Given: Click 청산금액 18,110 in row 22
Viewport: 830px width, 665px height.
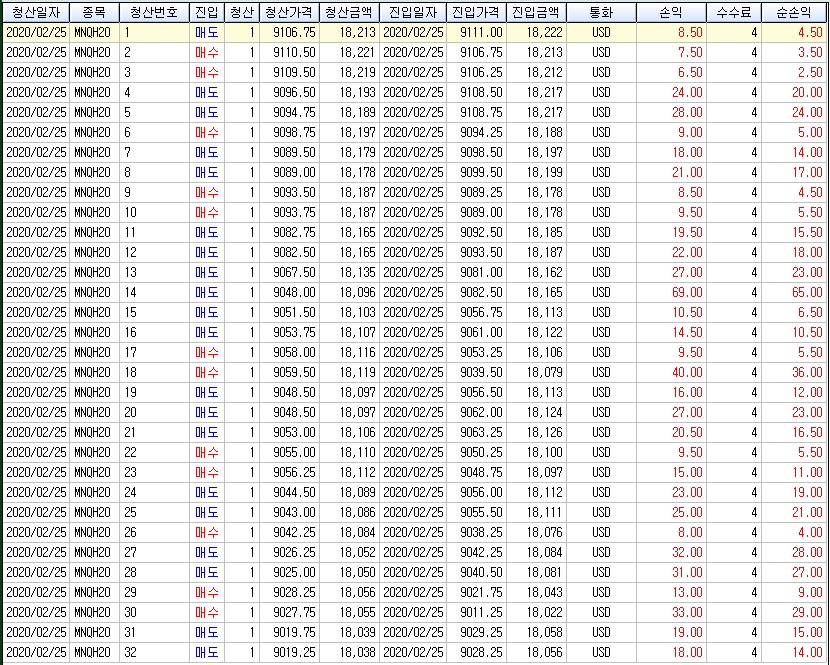Looking at the screenshot, I should click(357, 453).
